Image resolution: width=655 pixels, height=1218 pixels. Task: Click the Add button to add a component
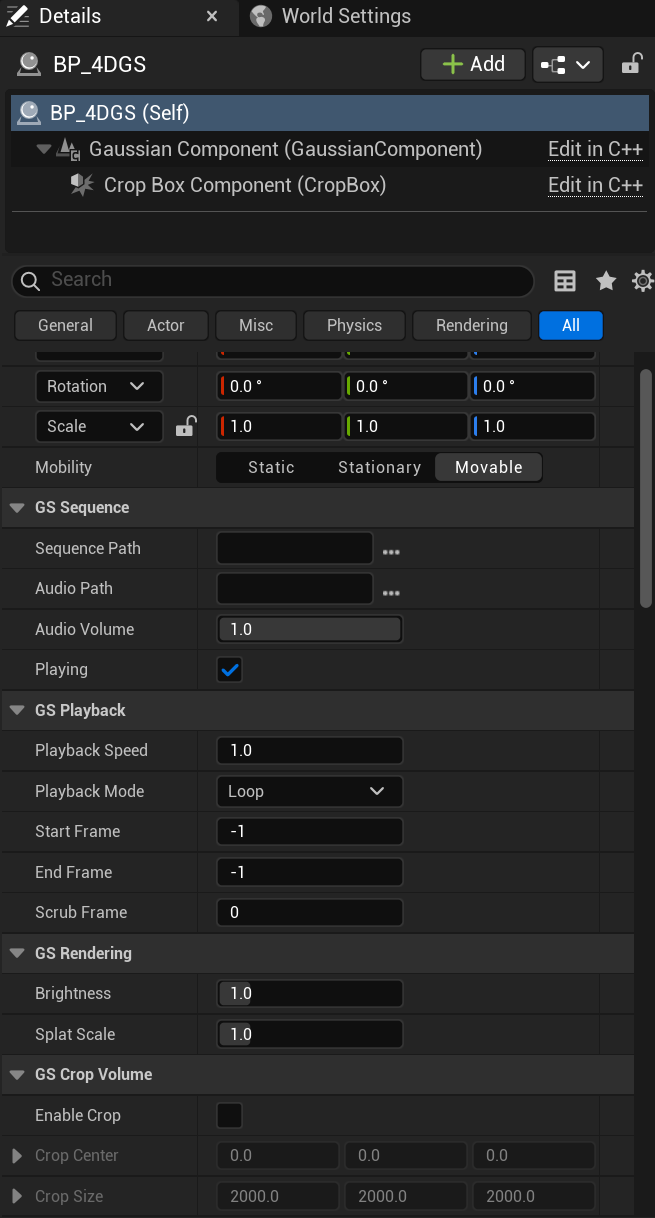[472, 64]
